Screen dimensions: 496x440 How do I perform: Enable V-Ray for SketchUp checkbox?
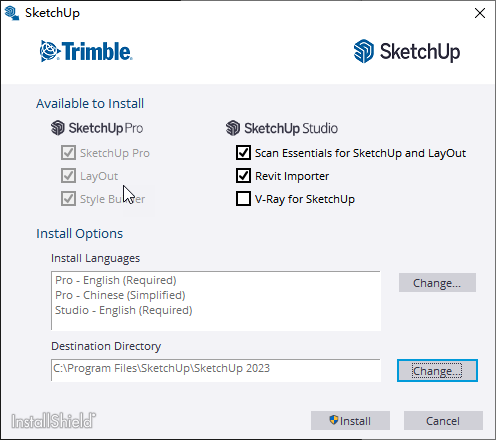click(243, 199)
